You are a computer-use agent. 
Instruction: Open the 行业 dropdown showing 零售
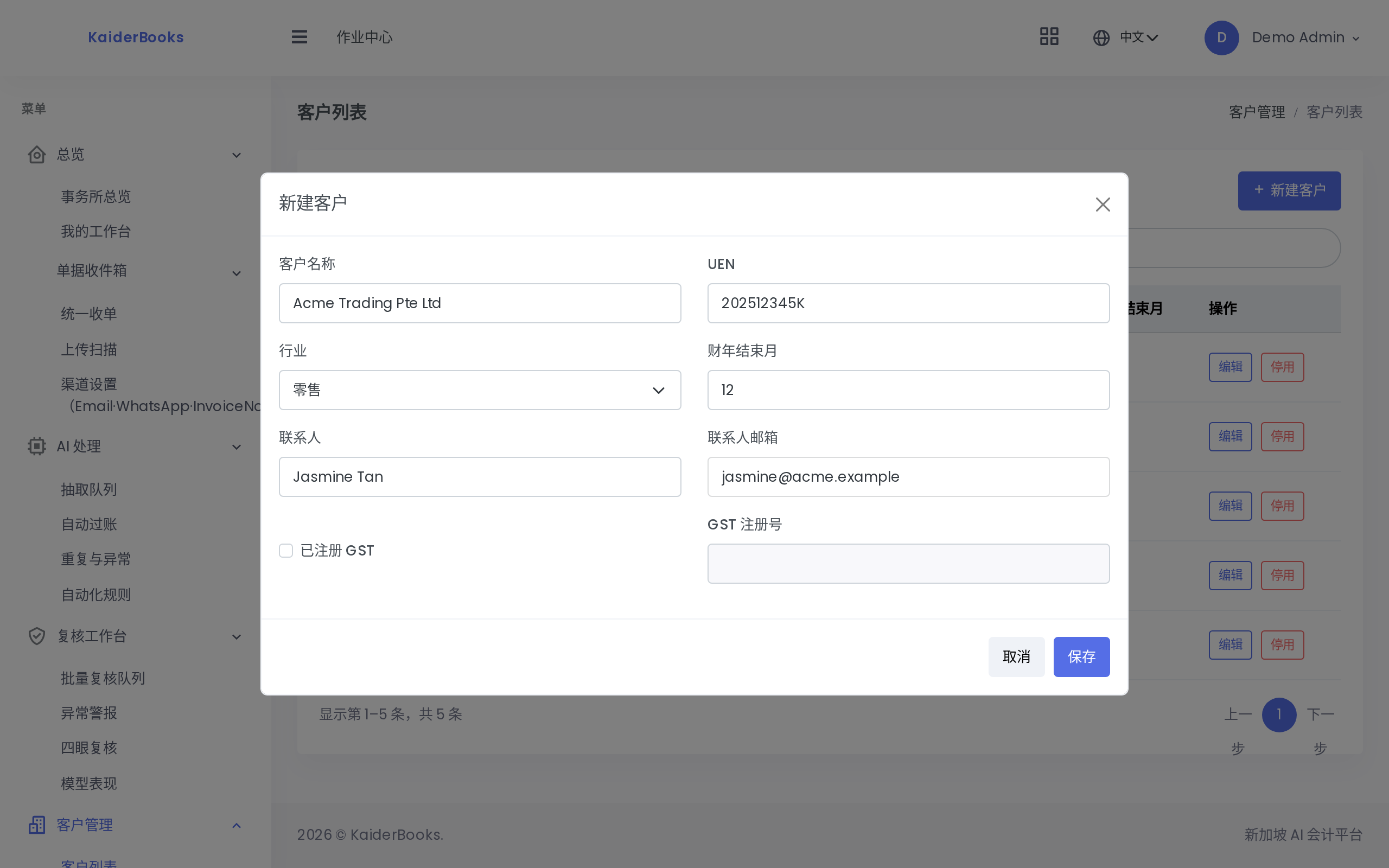480,390
